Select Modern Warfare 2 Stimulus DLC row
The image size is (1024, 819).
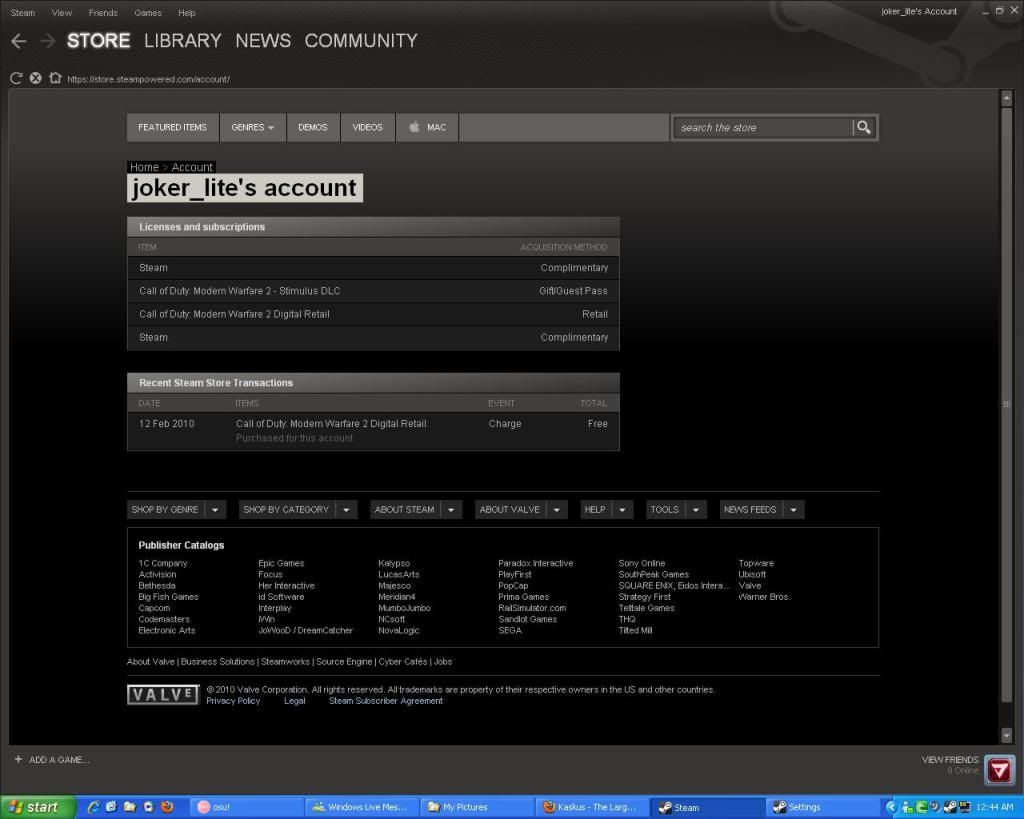tap(373, 291)
